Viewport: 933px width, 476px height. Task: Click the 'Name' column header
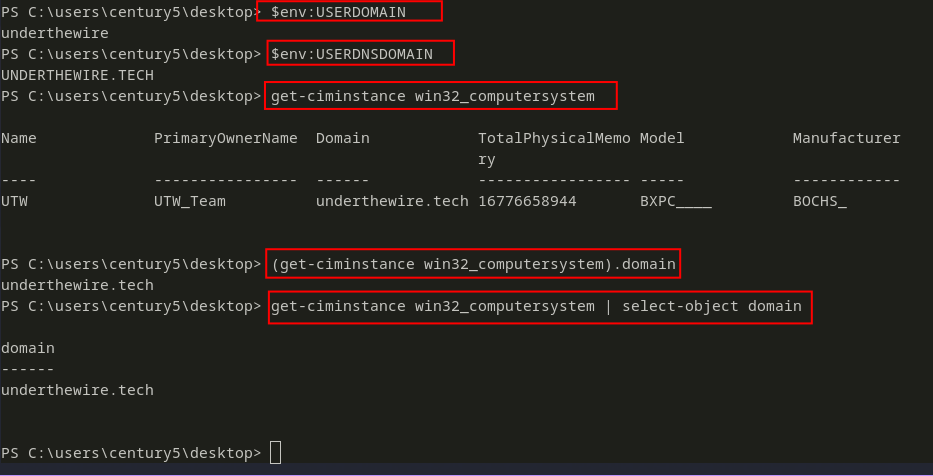point(18,138)
